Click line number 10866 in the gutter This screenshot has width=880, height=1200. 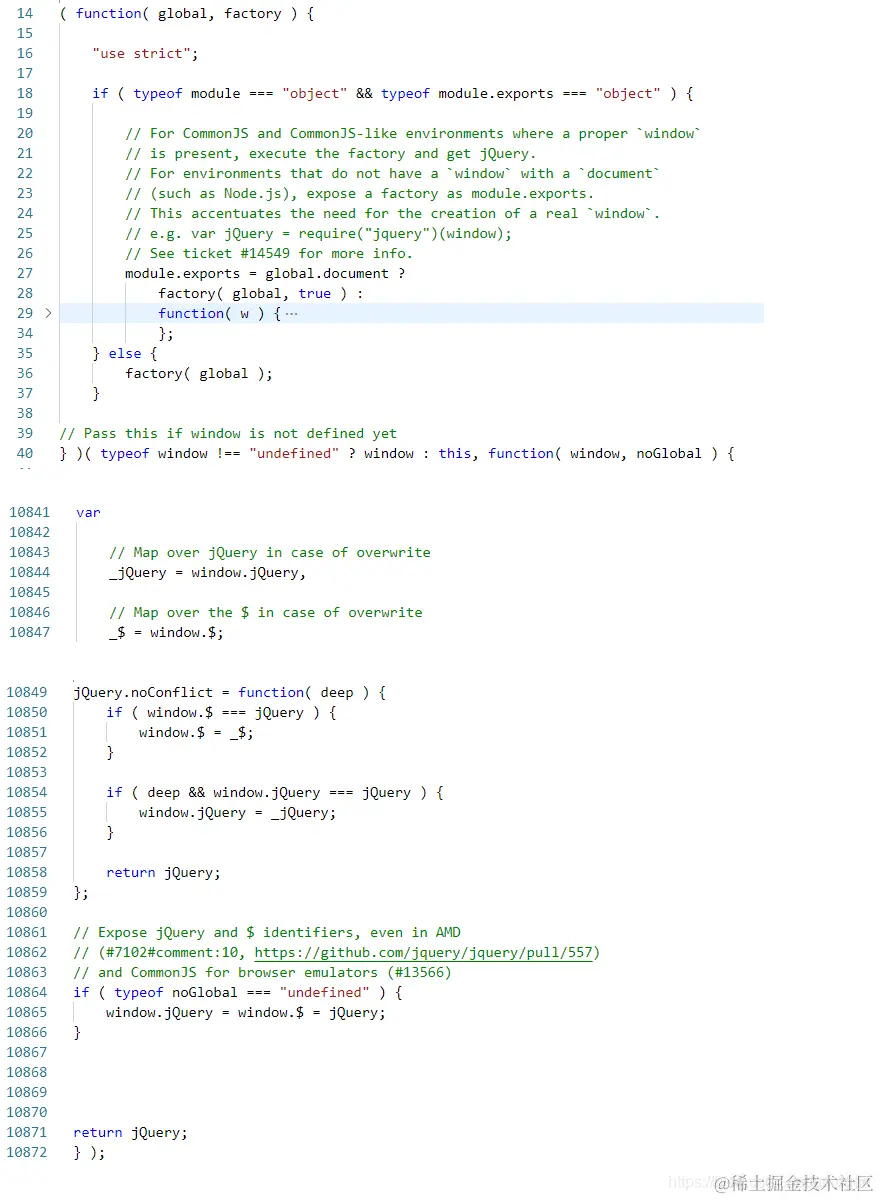27,1032
